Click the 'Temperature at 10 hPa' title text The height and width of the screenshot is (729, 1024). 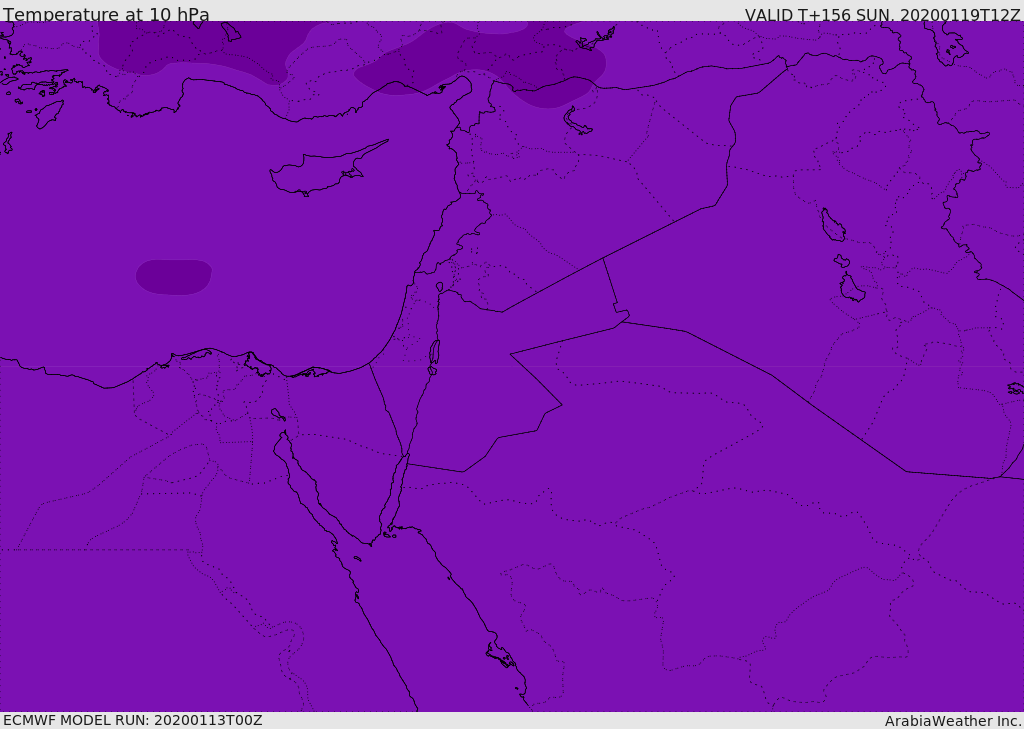tap(106, 14)
